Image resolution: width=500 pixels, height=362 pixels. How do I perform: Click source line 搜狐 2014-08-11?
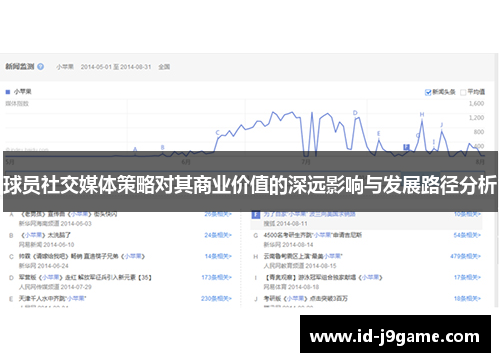pyautogui.click(x=285, y=223)
